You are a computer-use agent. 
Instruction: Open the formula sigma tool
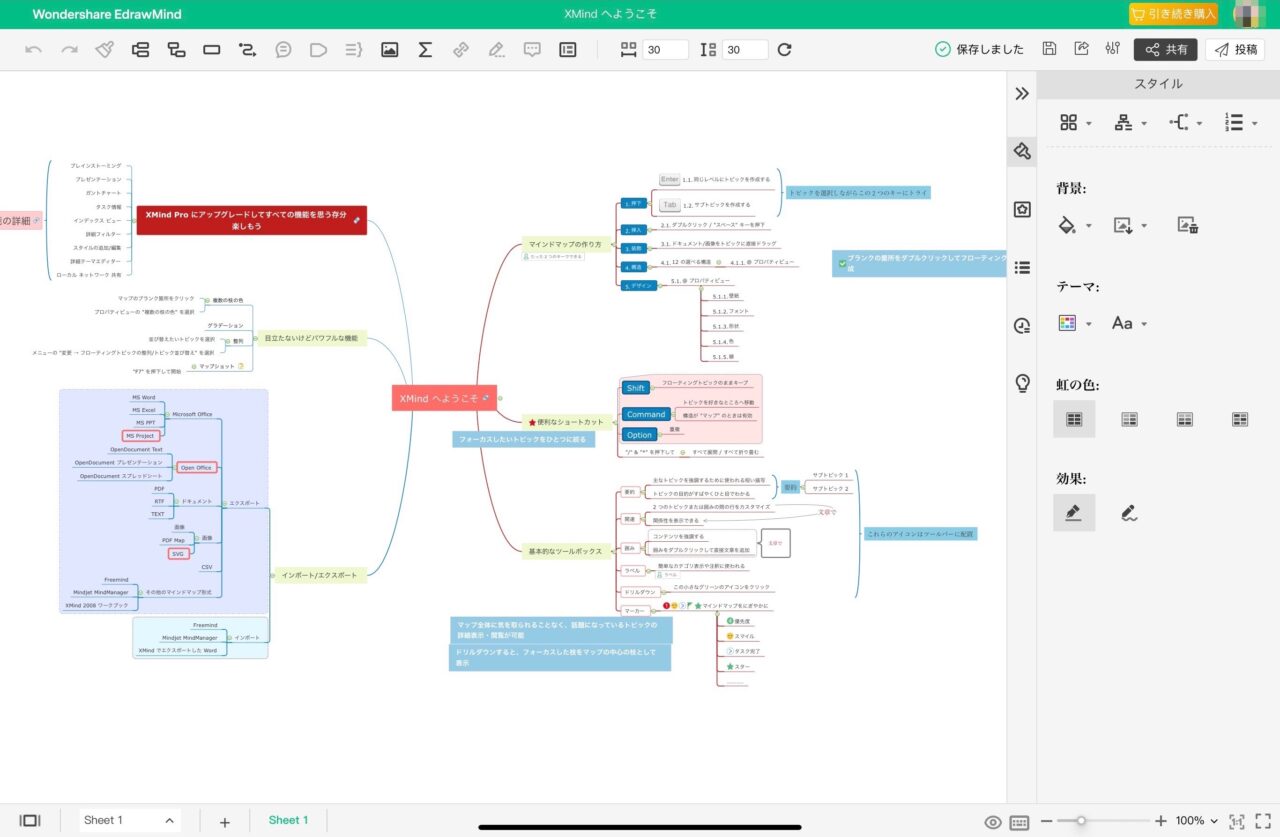(x=425, y=49)
